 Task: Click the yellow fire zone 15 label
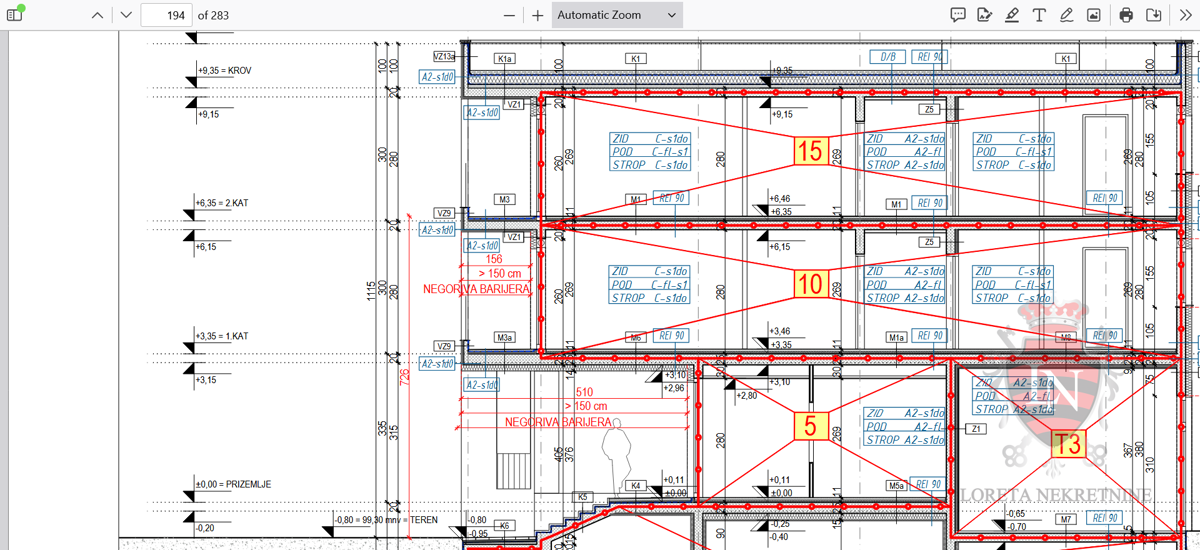tap(810, 151)
